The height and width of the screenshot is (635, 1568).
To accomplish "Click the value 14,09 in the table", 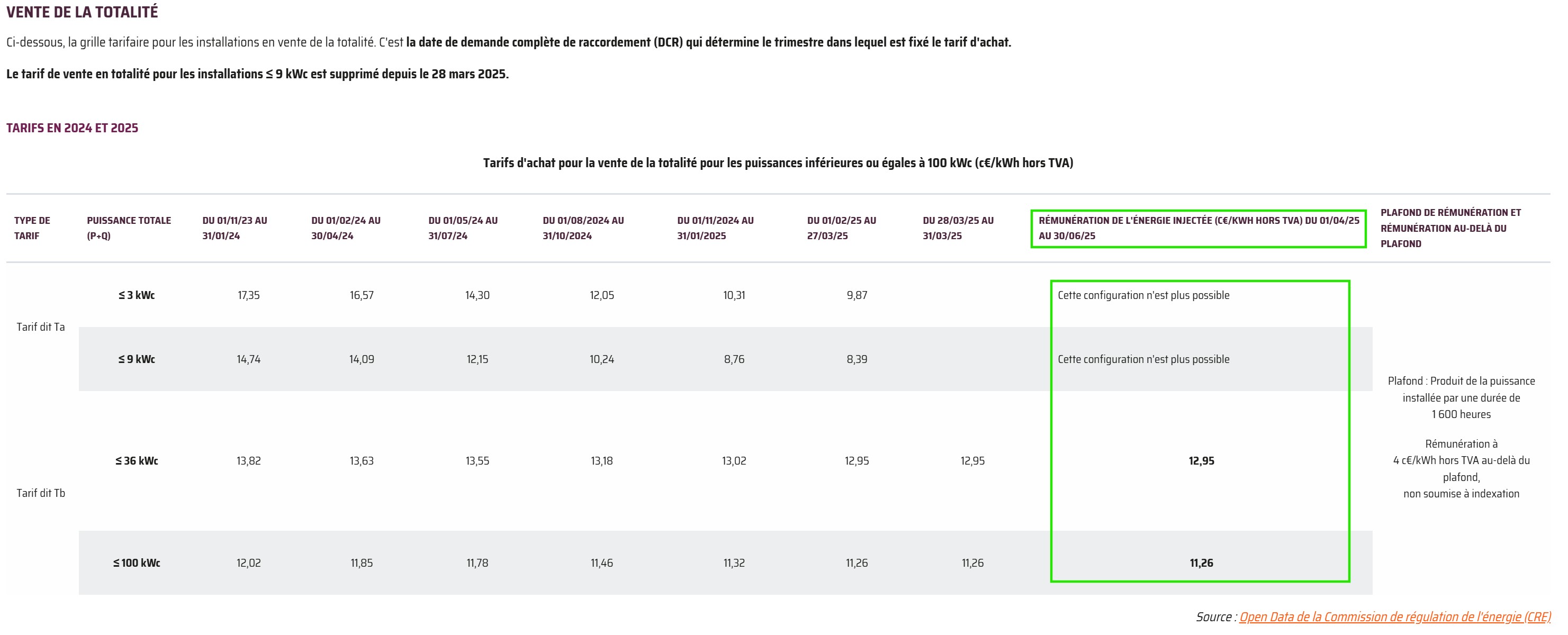I will (362, 359).
